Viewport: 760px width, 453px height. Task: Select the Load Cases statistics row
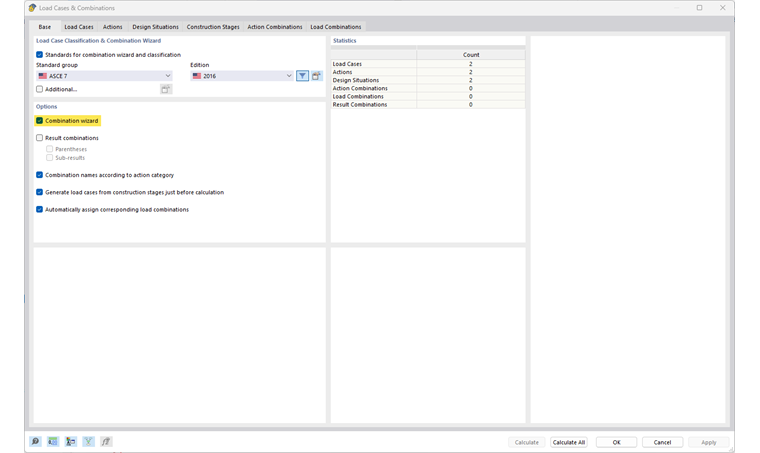[428, 64]
